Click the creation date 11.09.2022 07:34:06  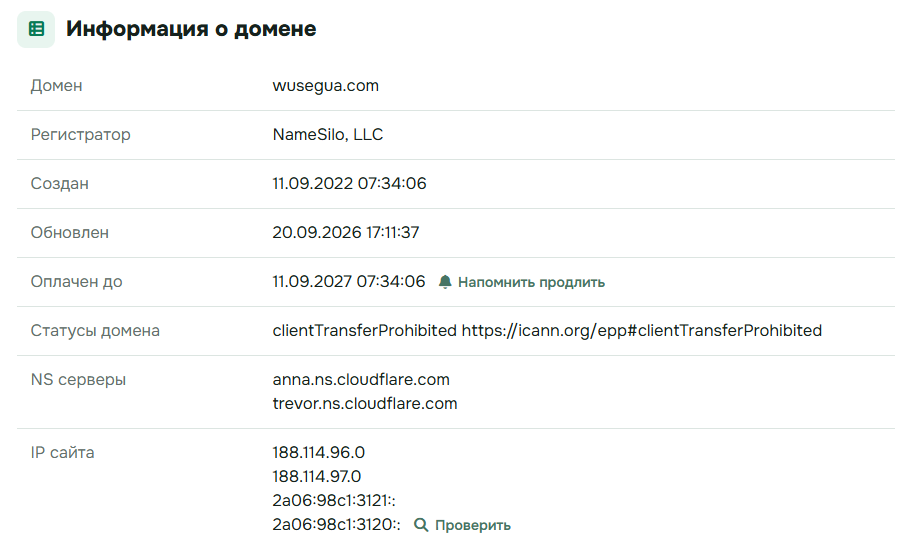349,183
